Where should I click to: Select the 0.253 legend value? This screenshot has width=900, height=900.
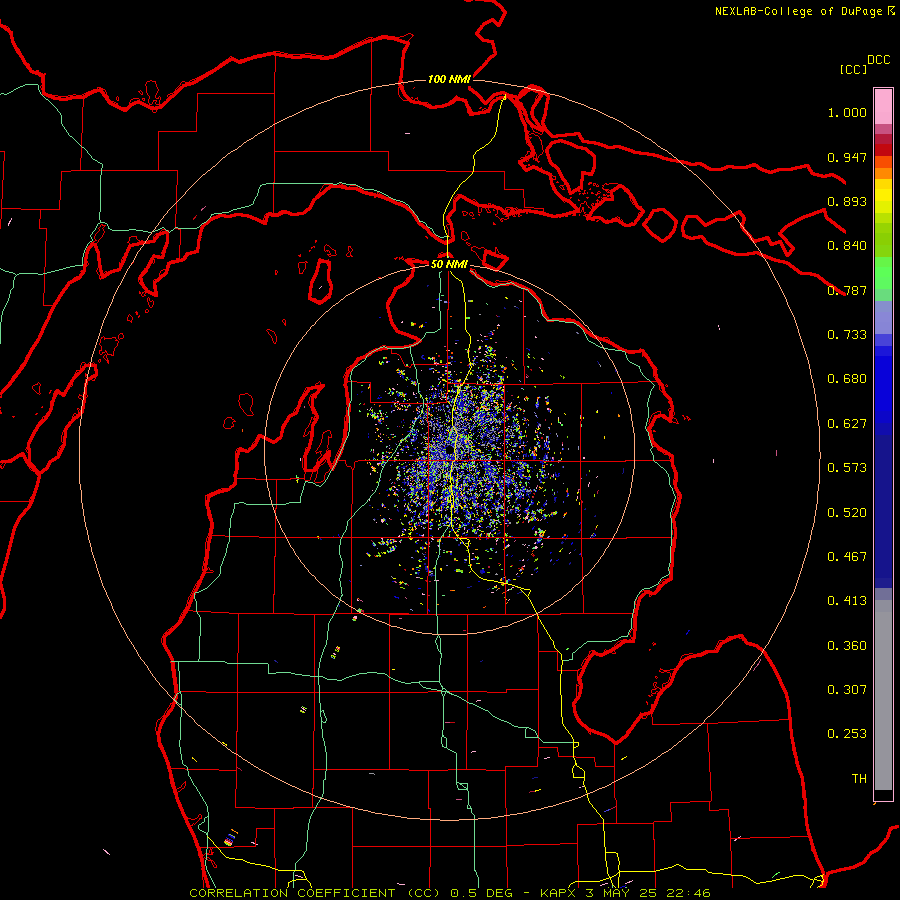(847, 734)
